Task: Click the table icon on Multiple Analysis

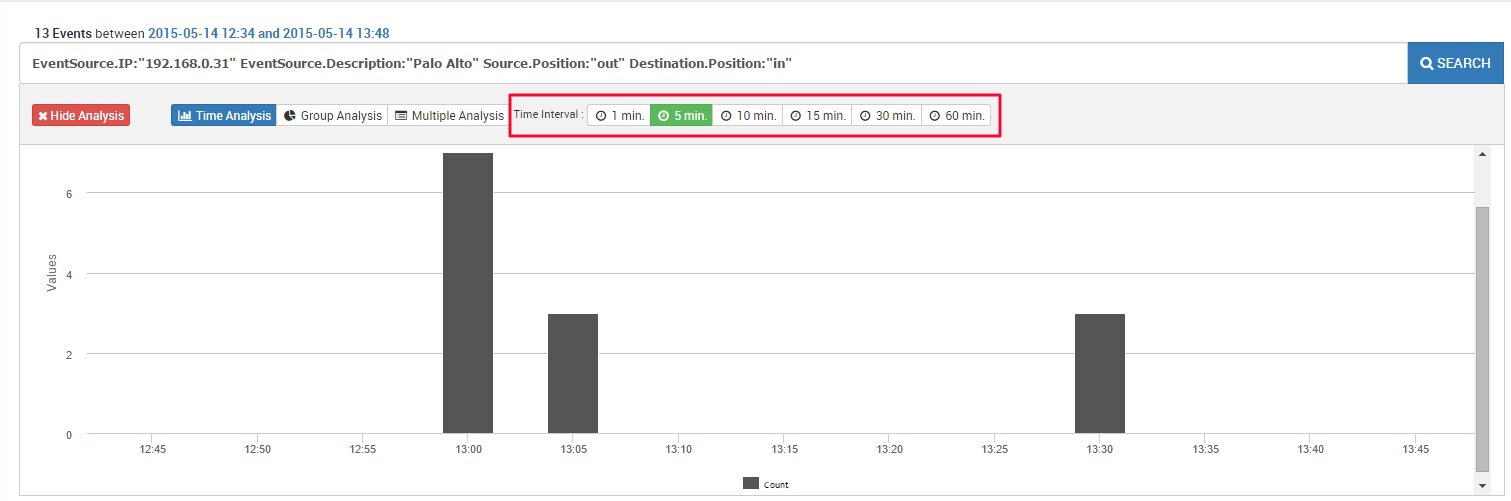Action: tap(401, 116)
